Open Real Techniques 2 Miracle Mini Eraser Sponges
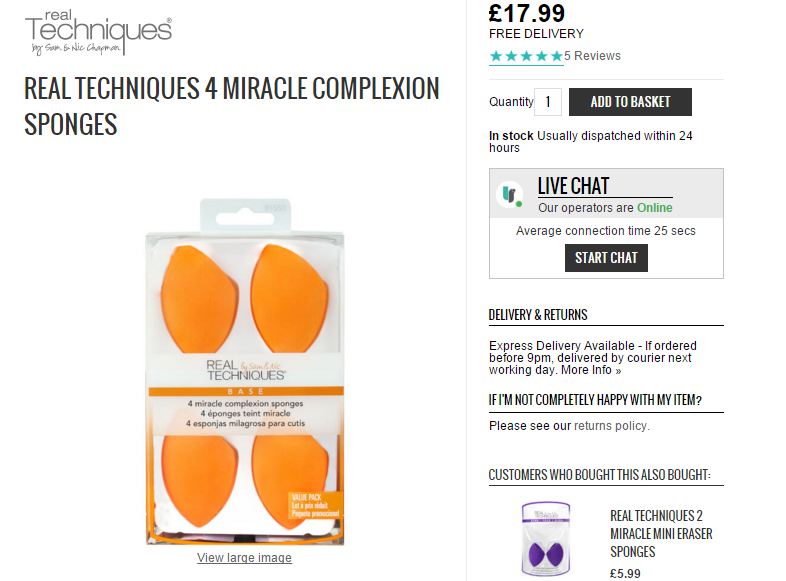The image size is (786, 581). tap(661, 534)
